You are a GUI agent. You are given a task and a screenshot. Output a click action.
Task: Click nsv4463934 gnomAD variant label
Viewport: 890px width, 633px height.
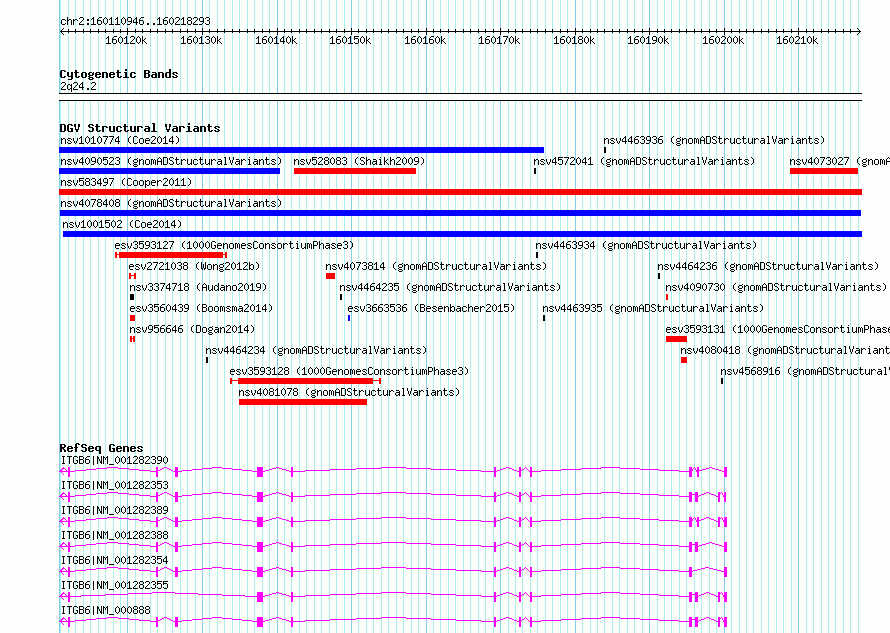[646, 245]
